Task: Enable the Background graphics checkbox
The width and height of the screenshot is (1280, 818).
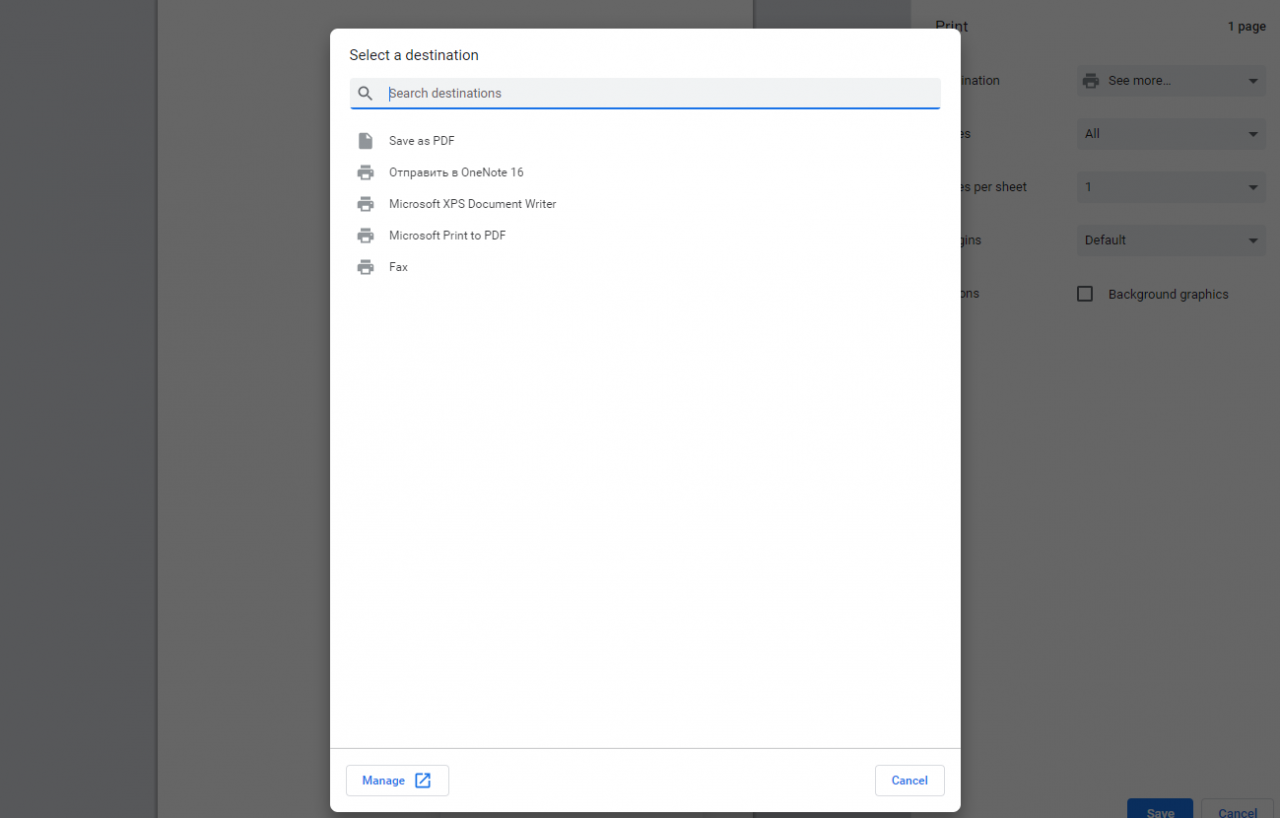Action: point(1085,293)
